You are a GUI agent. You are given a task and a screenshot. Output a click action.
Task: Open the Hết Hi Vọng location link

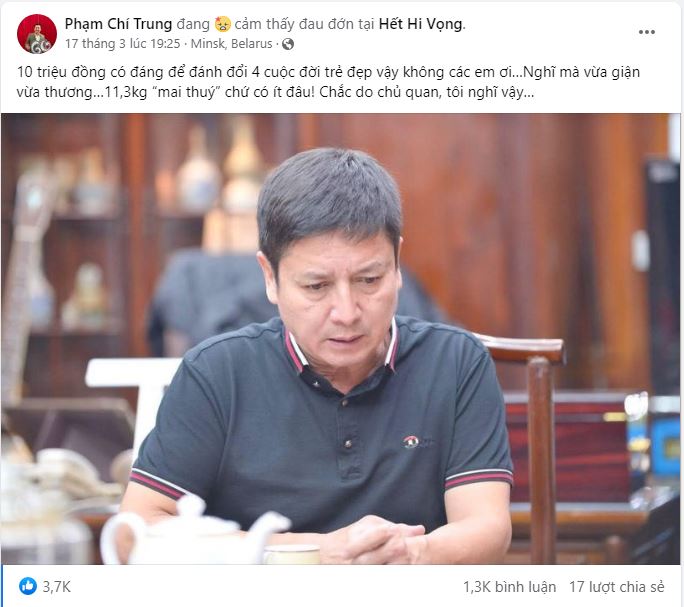421,24
